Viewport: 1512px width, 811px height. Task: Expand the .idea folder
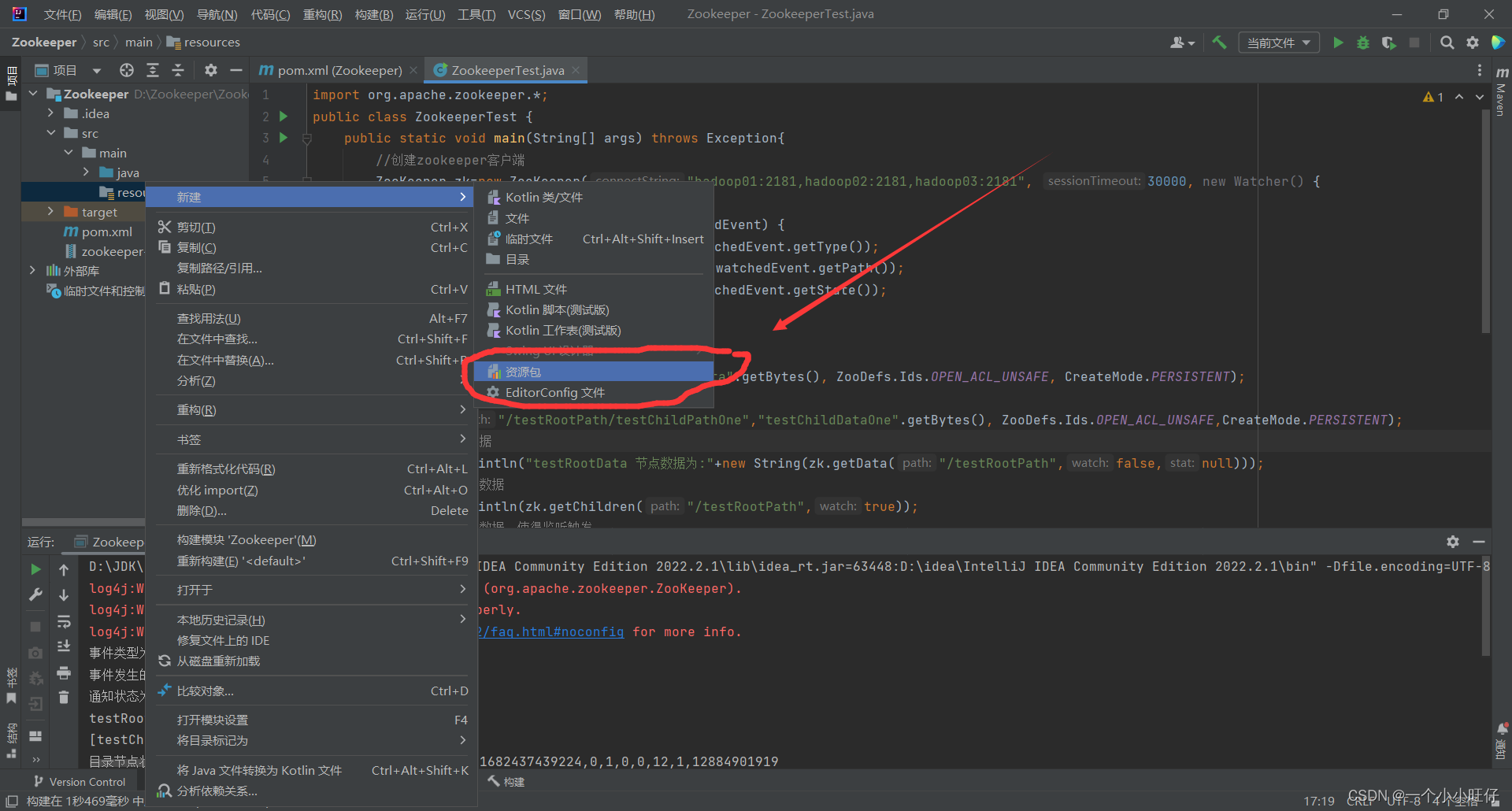(51, 113)
